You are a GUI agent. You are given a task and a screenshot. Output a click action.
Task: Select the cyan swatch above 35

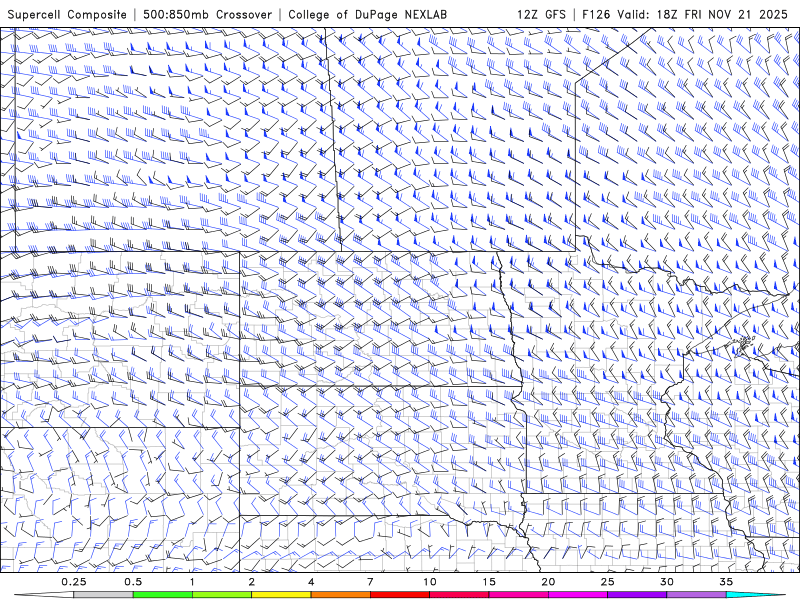point(755,594)
